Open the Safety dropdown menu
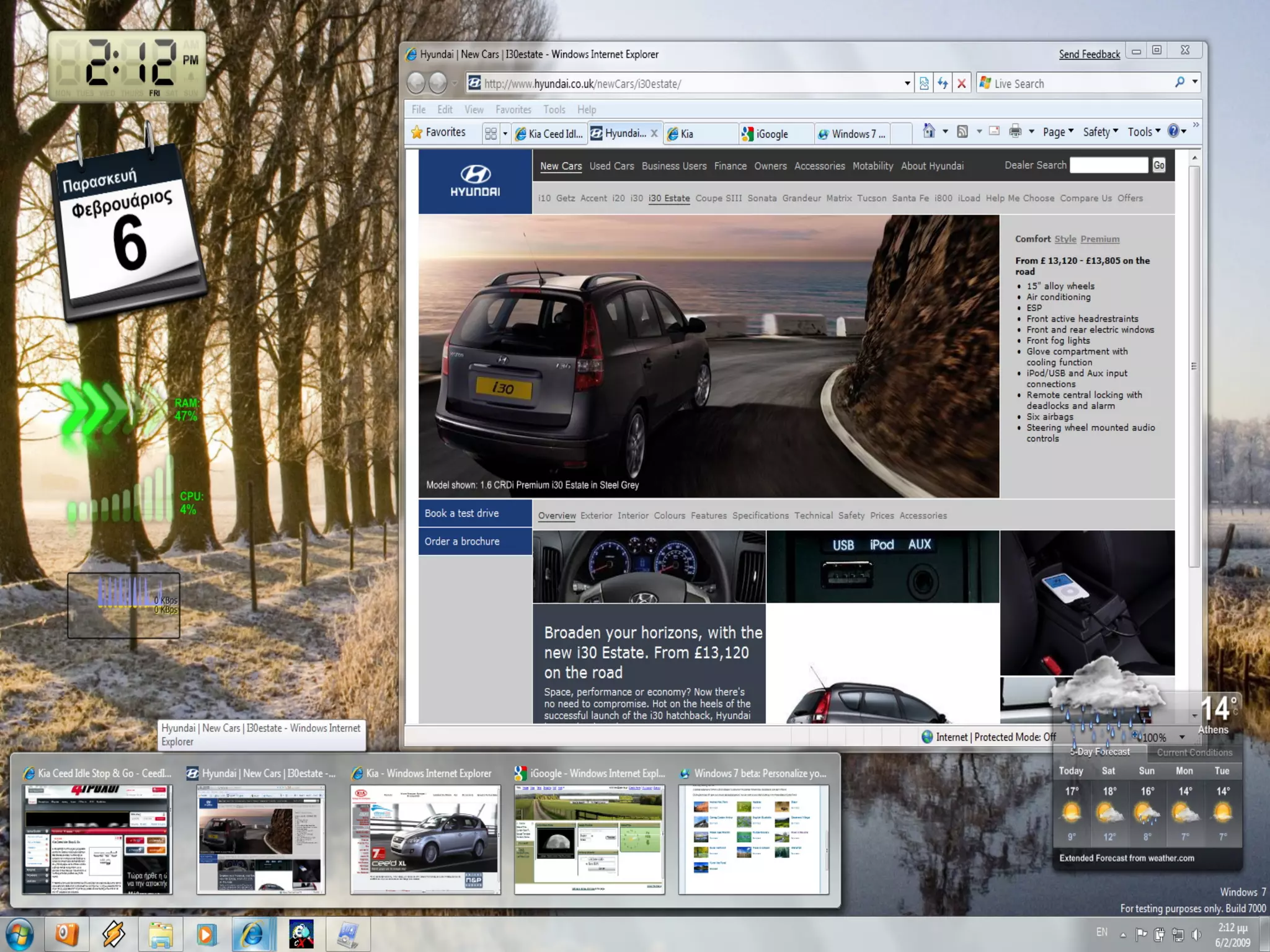Screen dimensions: 1270x952 (x=1100, y=132)
